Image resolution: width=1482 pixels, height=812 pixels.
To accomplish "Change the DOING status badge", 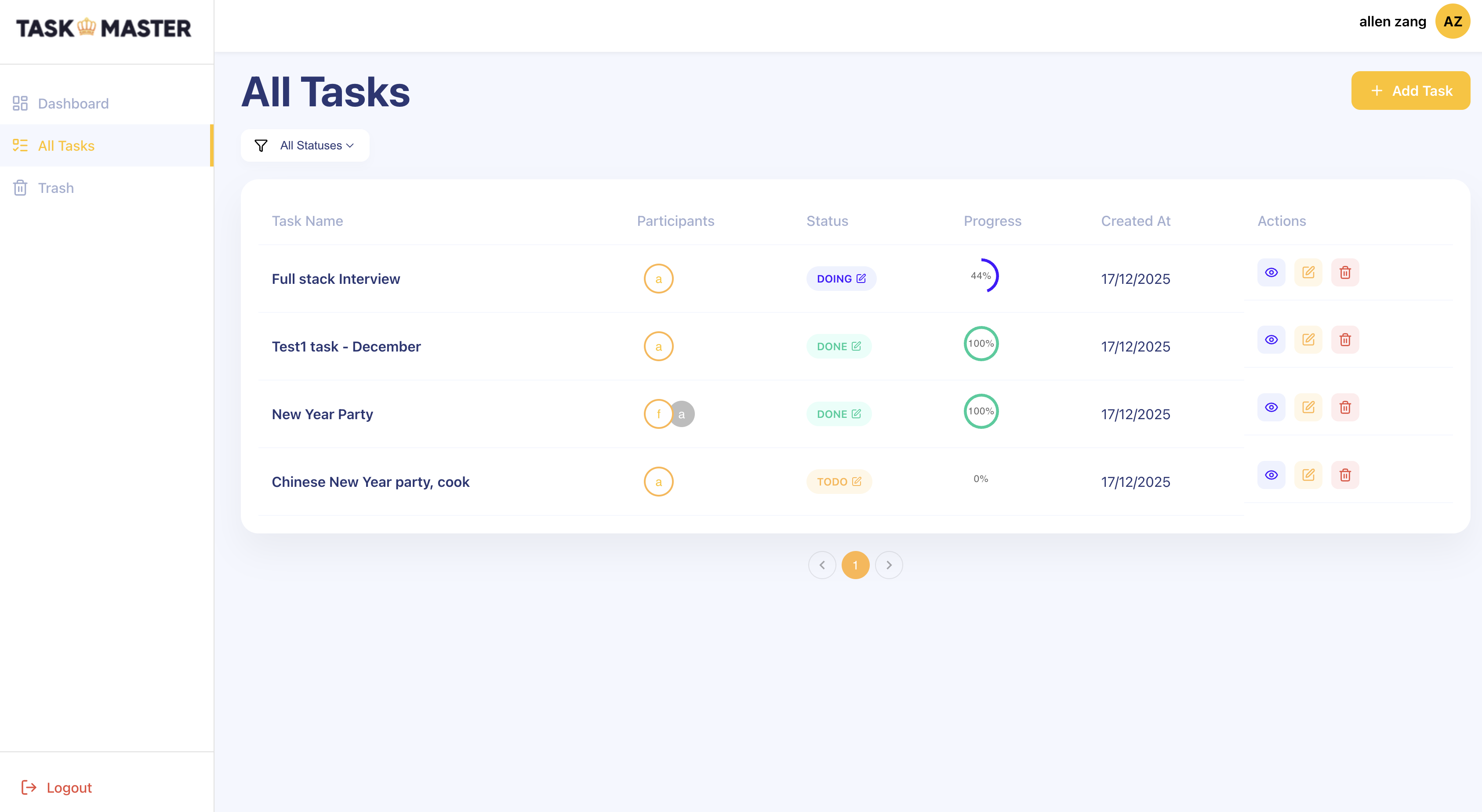I will pyautogui.click(x=840, y=279).
